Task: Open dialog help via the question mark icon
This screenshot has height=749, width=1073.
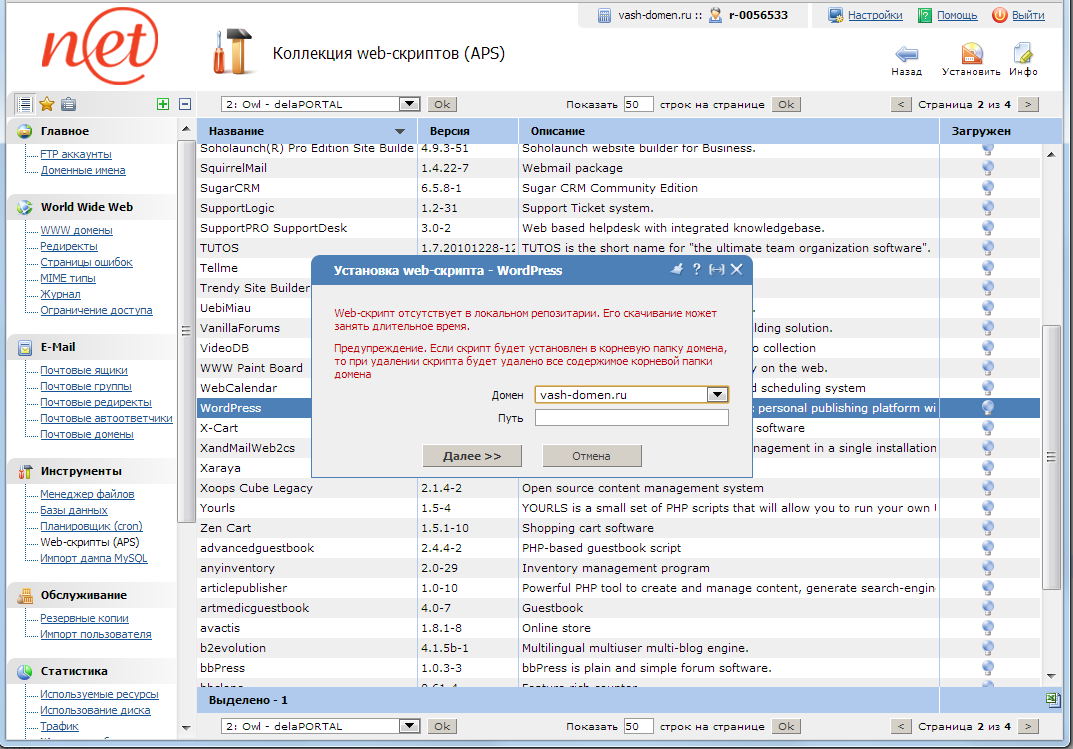Action: tap(698, 267)
